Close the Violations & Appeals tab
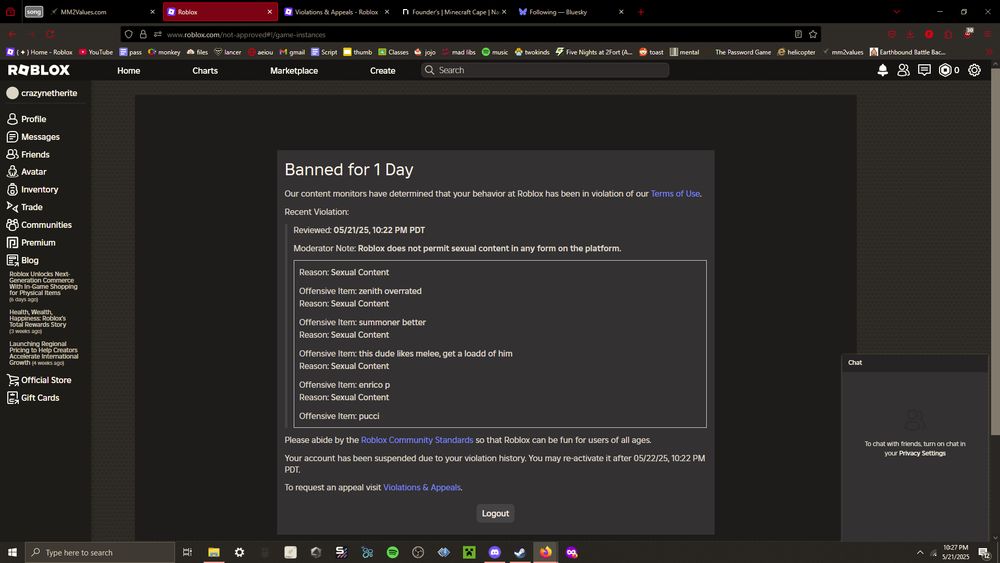The image size is (1000, 563). tap(387, 11)
